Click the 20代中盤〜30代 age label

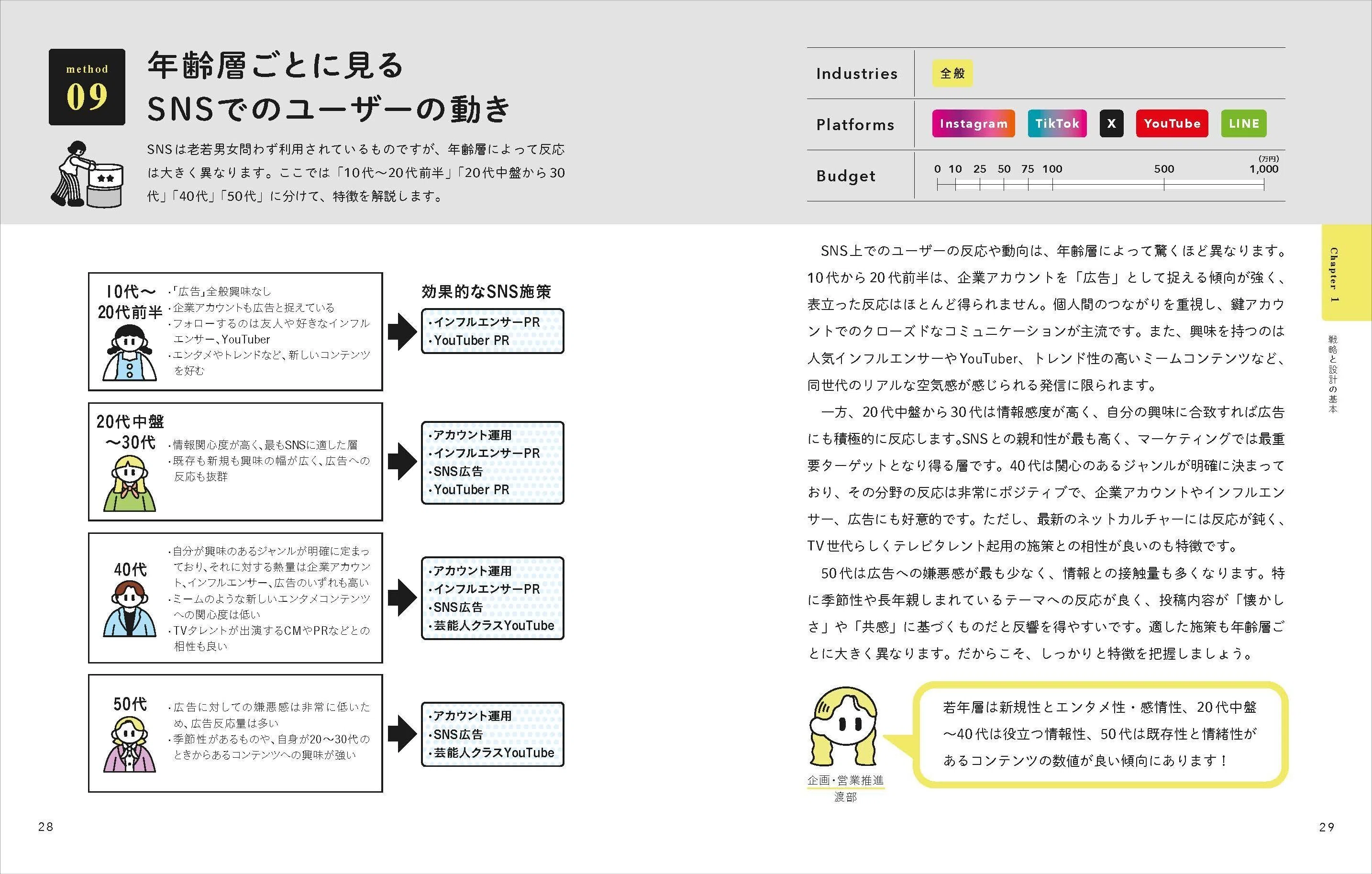(x=131, y=432)
